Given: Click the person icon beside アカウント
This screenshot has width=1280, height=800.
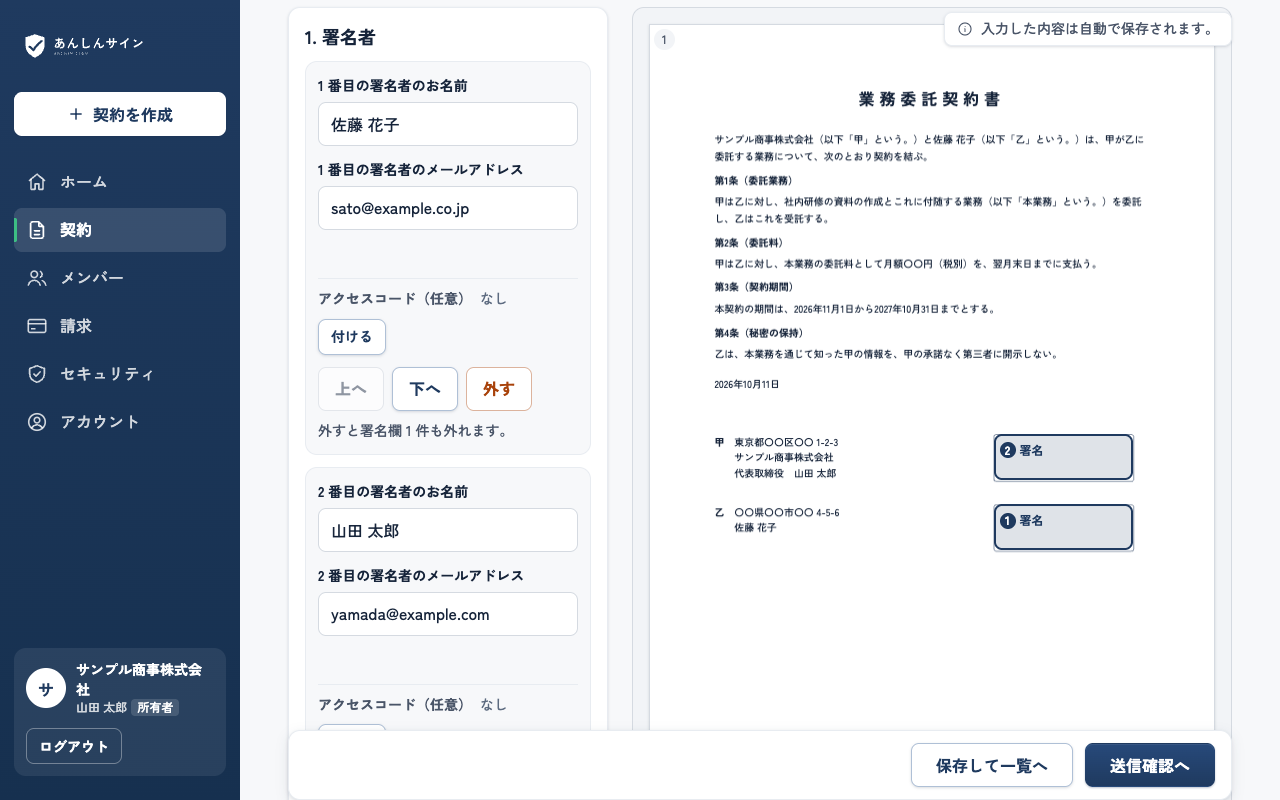Looking at the screenshot, I should pyautogui.click(x=37, y=422).
